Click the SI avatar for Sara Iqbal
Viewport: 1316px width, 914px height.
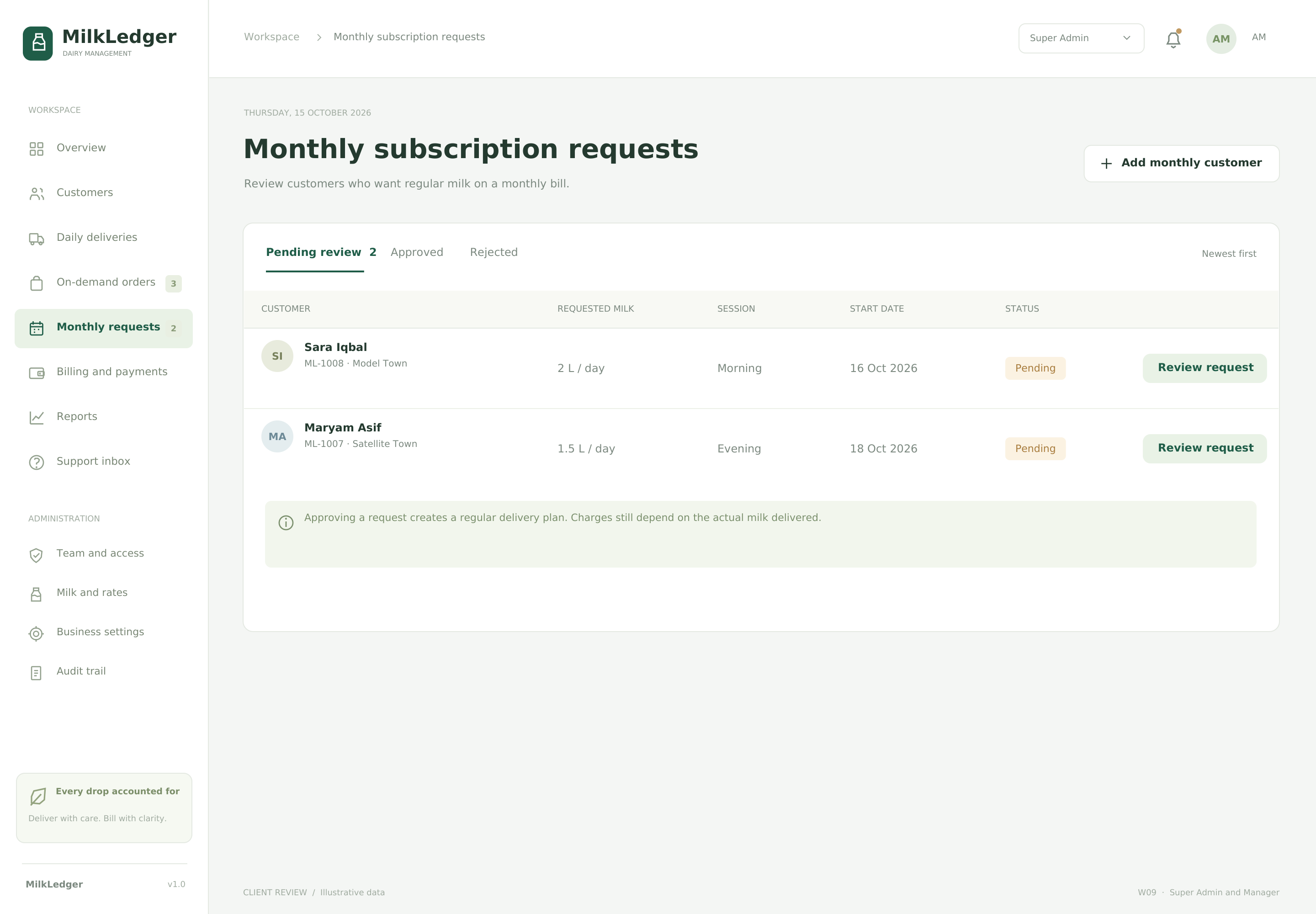[x=277, y=356]
